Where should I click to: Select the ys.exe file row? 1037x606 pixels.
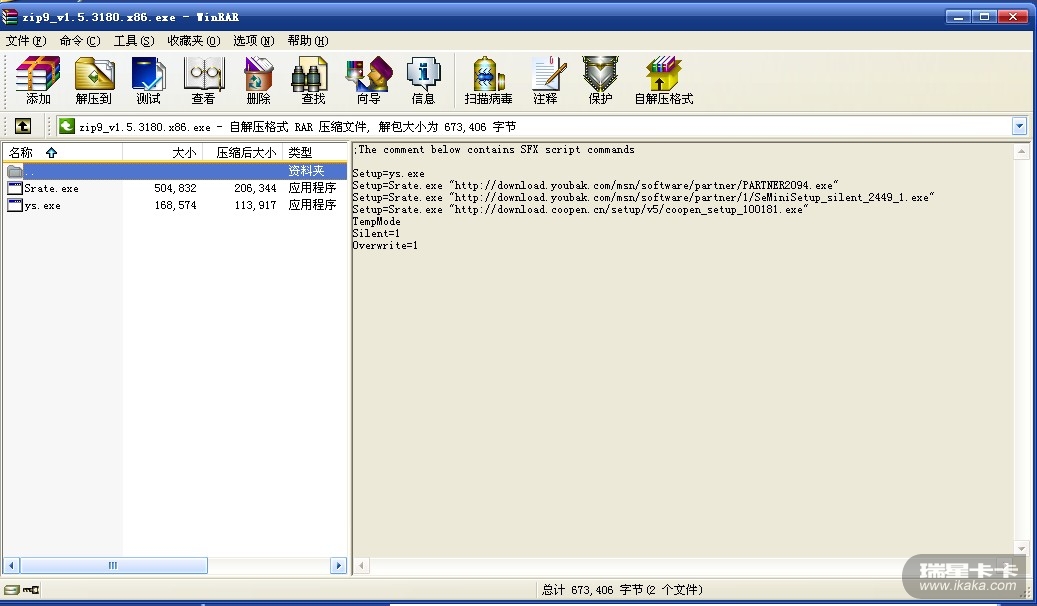(x=175, y=205)
